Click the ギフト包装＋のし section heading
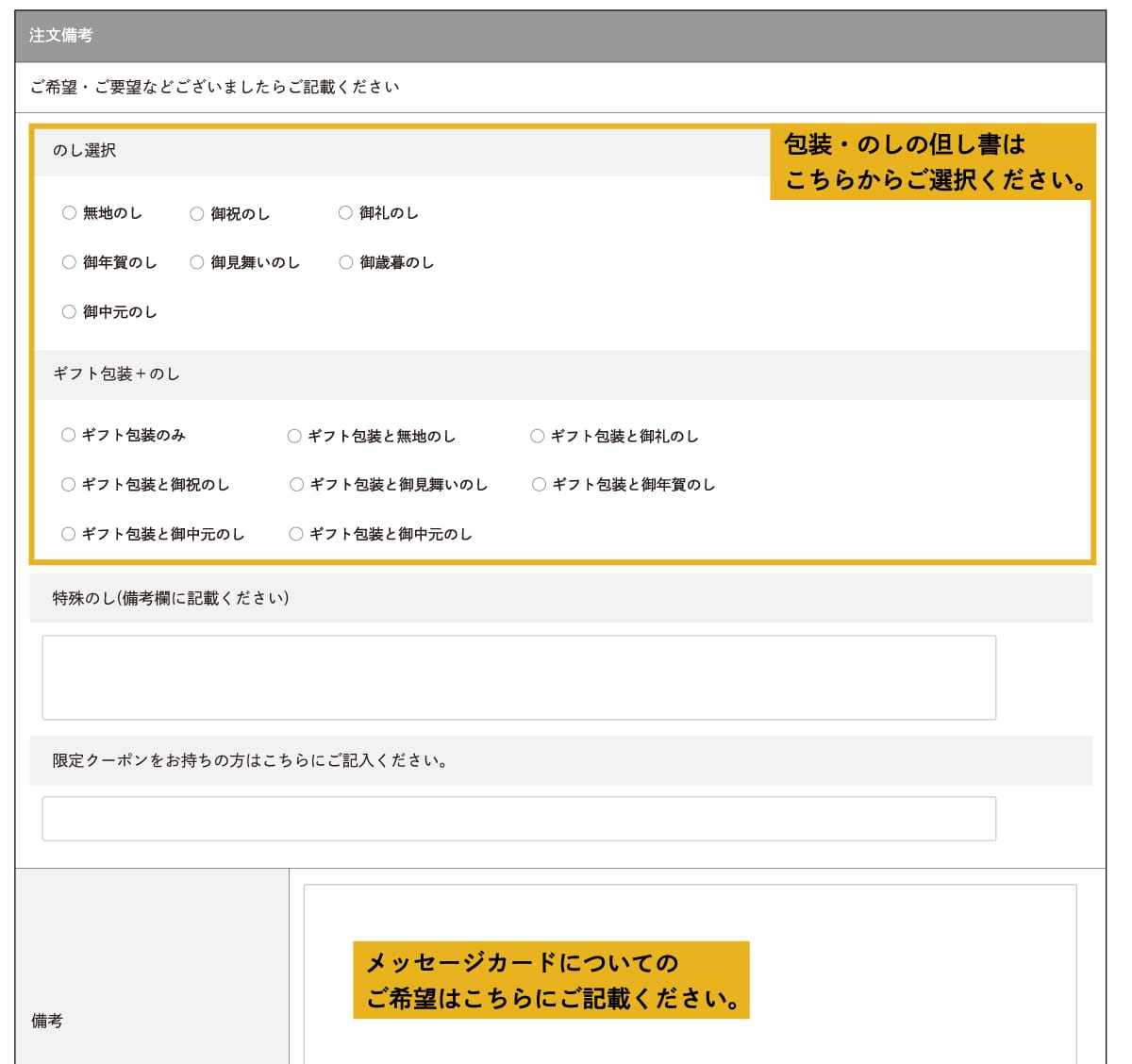 tap(116, 374)
